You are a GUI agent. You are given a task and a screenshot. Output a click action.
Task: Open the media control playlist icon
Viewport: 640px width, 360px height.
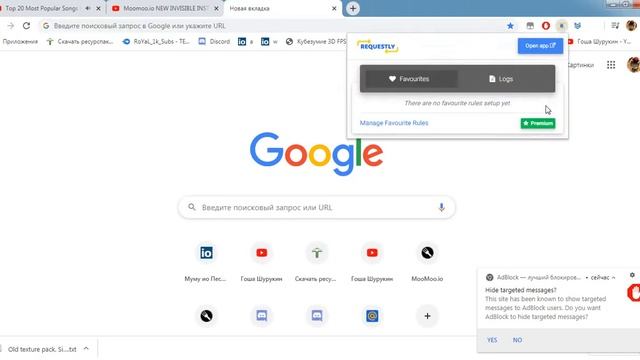coord(615,26)
